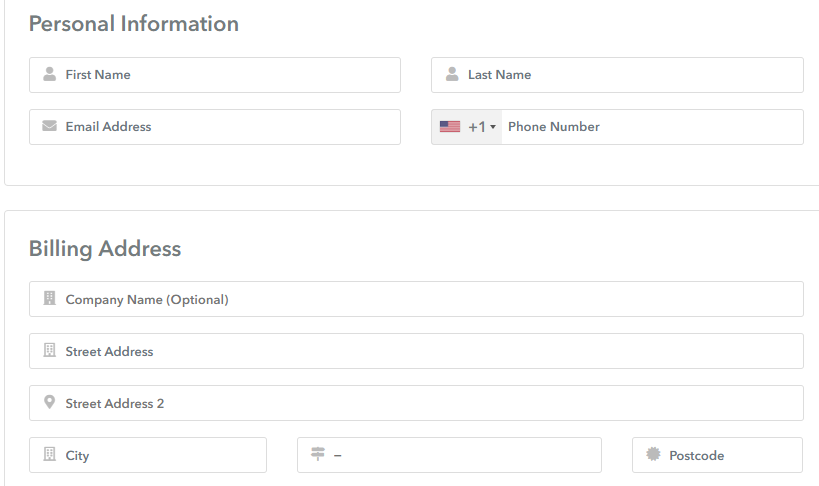
Task: Open the +1 country code dropdown
Action: point(467,127)
